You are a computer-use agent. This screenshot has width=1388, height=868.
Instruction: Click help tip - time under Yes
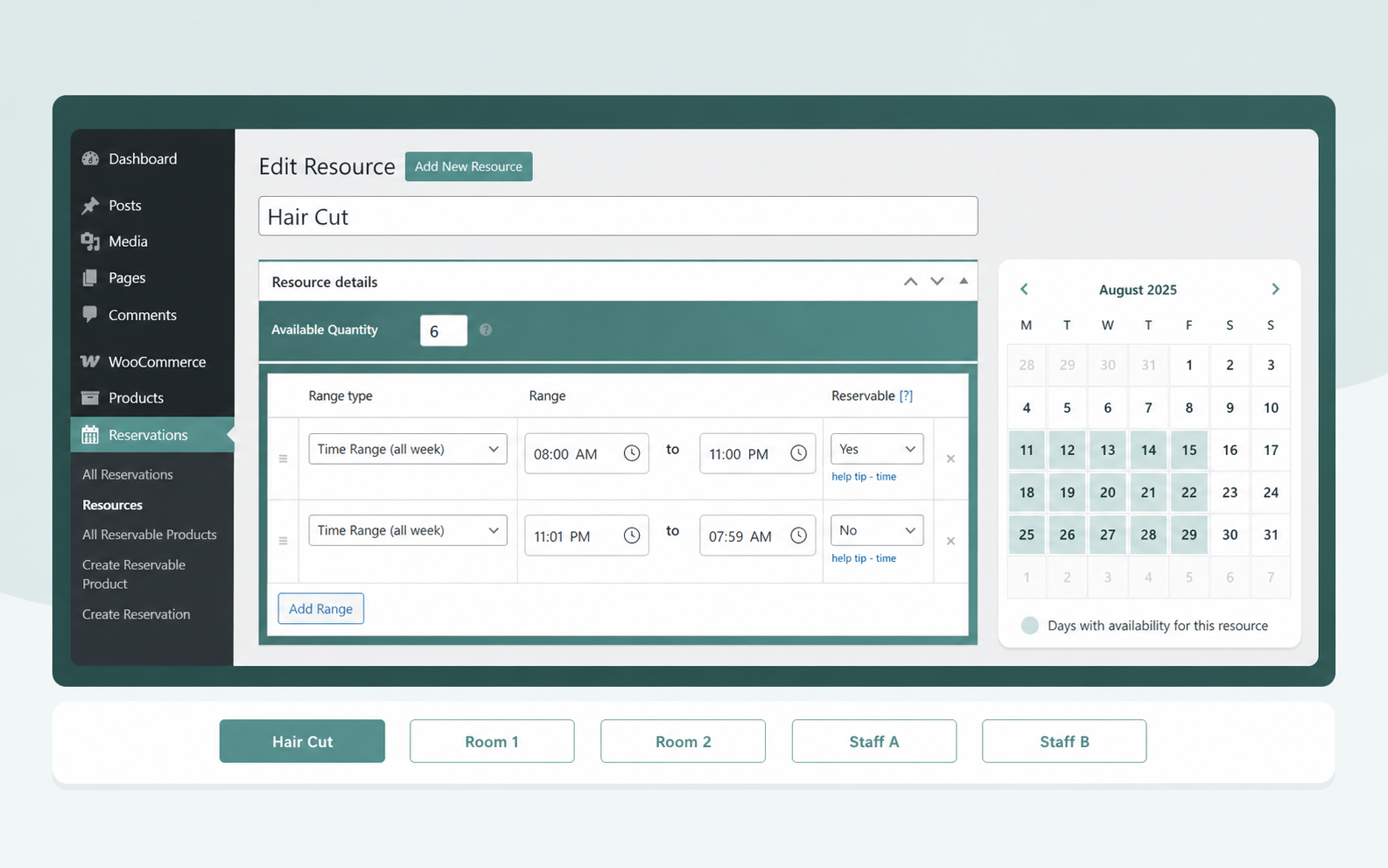click(864, 477)
